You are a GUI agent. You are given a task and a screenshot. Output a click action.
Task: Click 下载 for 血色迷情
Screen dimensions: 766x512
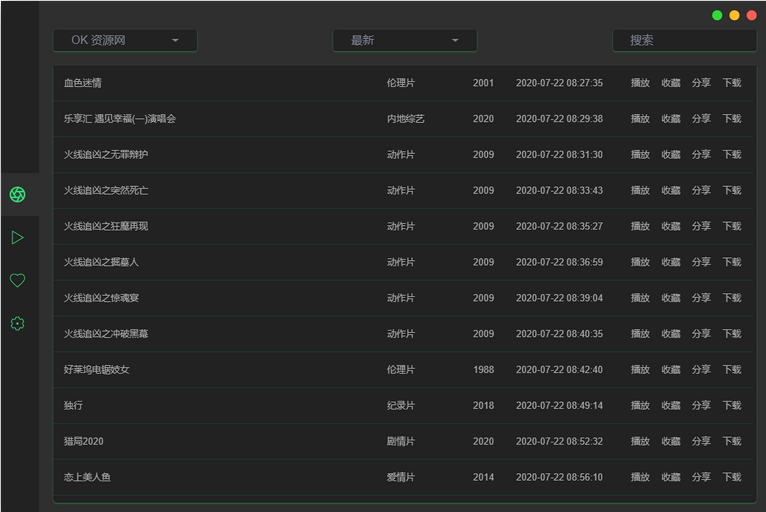(x=732, y=83)
